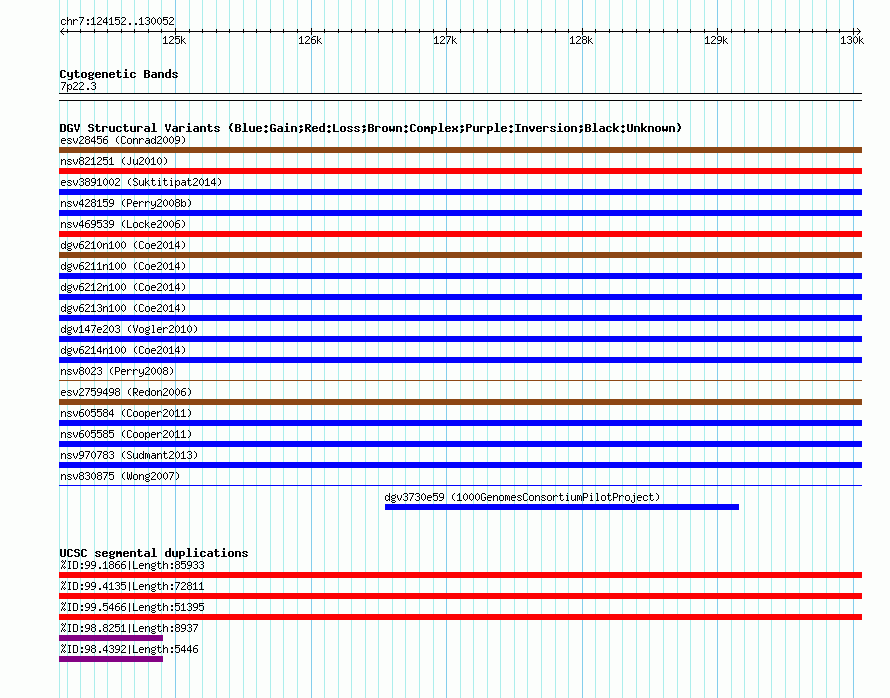
Task: Click the 129k ruler tick label
Action: (x=716, y=40)
